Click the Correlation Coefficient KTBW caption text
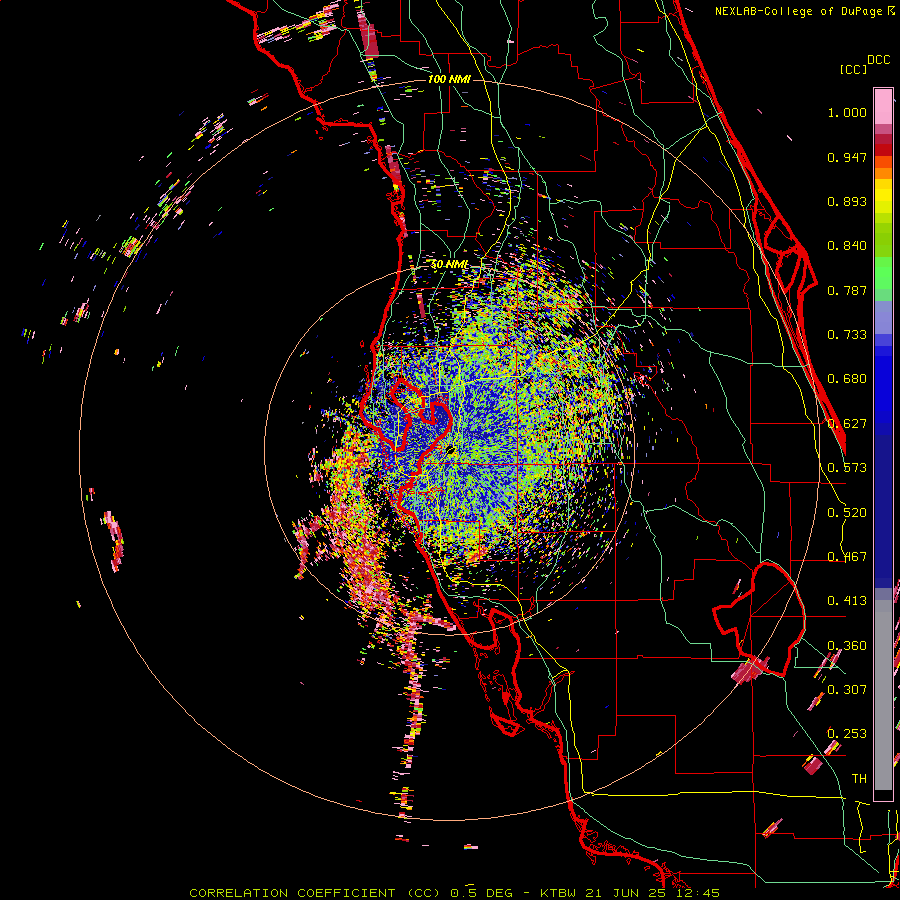Screen dimensions: 900x900 click(x=454, y=893)
